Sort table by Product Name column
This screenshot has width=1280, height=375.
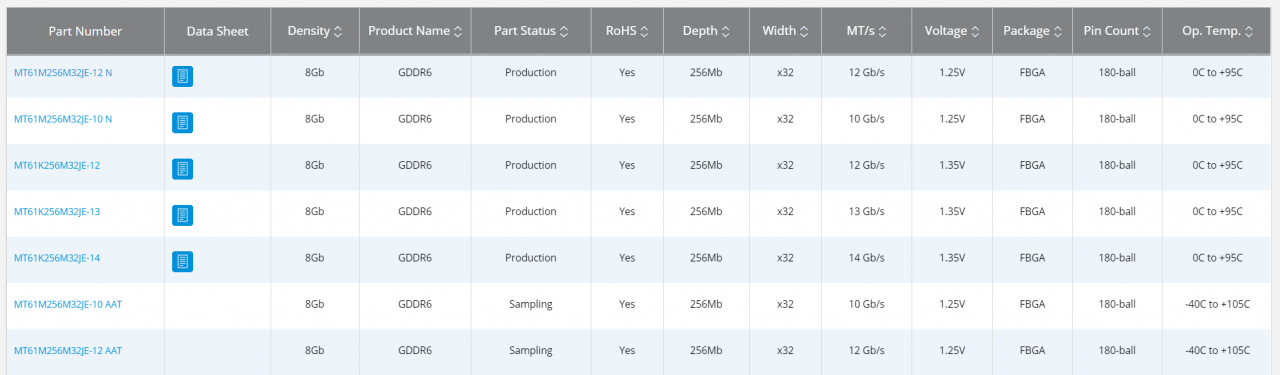(415, 31)
